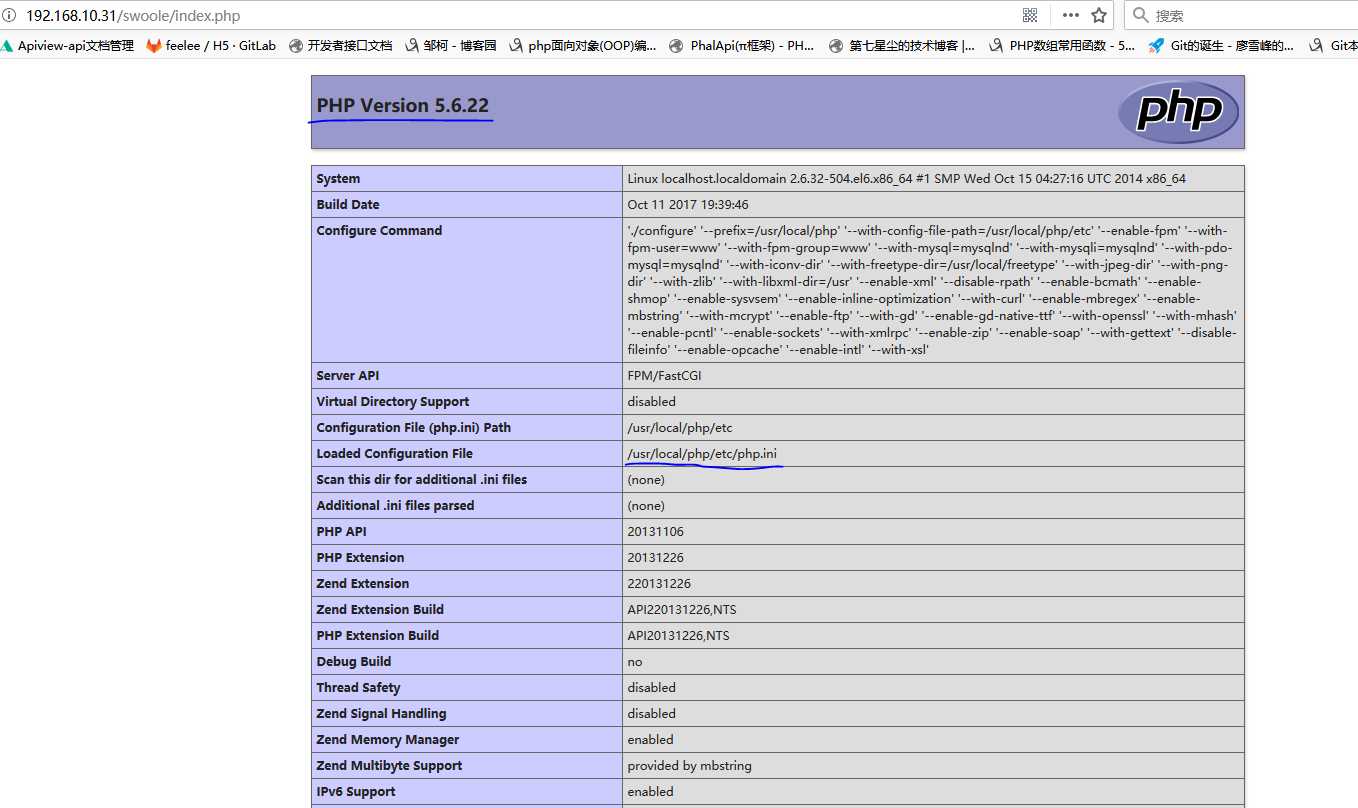
Task: Open the 邹柯 - 博客园 bookmark
Action: click(x=451, y=45)
